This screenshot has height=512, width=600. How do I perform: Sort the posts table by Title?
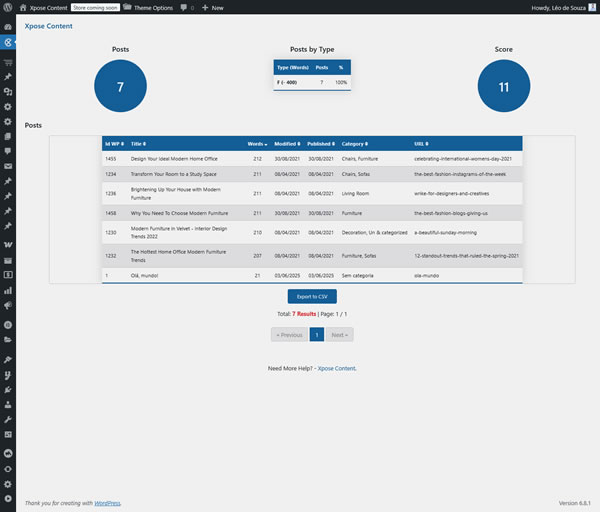point(138,144)
